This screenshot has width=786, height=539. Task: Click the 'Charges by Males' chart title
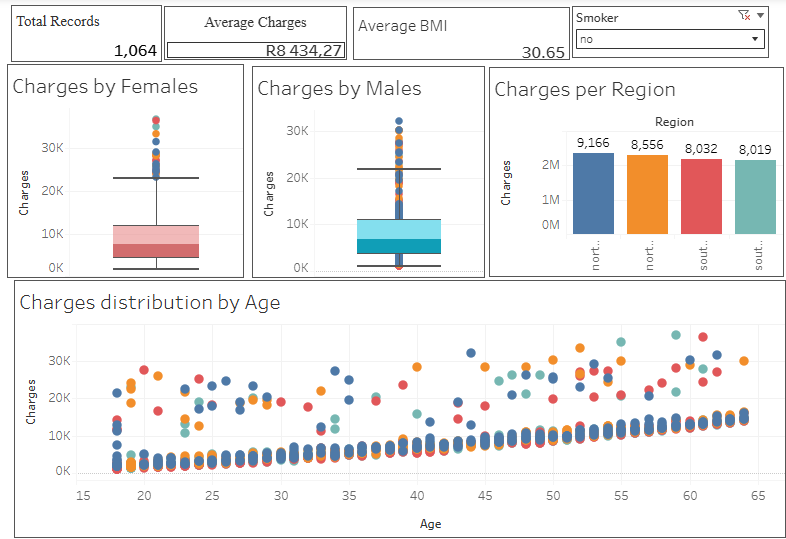click(x=339, y=89)
